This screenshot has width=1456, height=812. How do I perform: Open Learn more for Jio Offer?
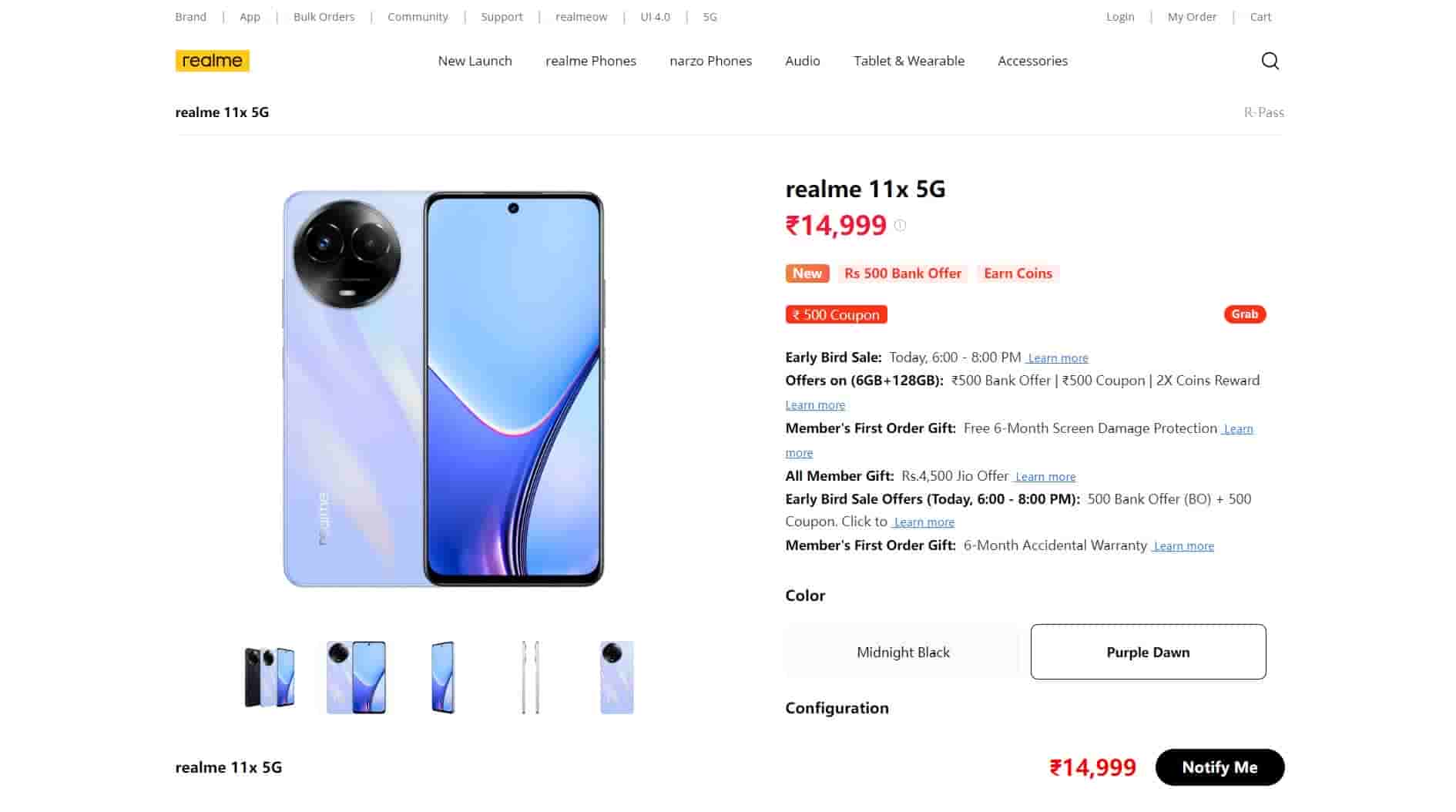[x=1045, y=477]
